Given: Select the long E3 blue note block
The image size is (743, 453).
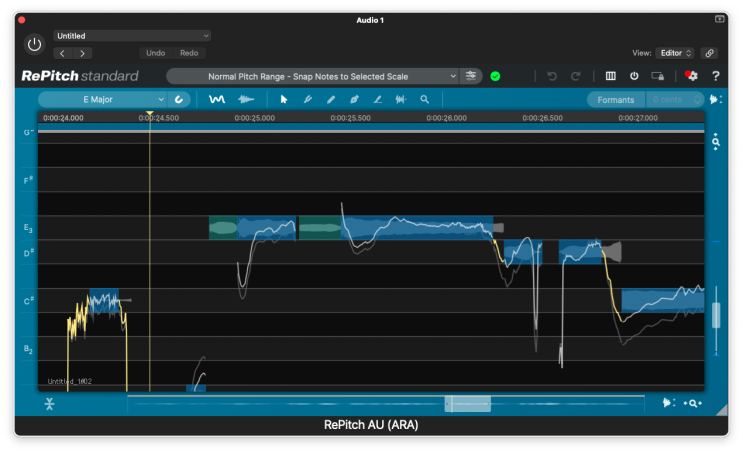Looking at the screenshot, I should [417, 228].
